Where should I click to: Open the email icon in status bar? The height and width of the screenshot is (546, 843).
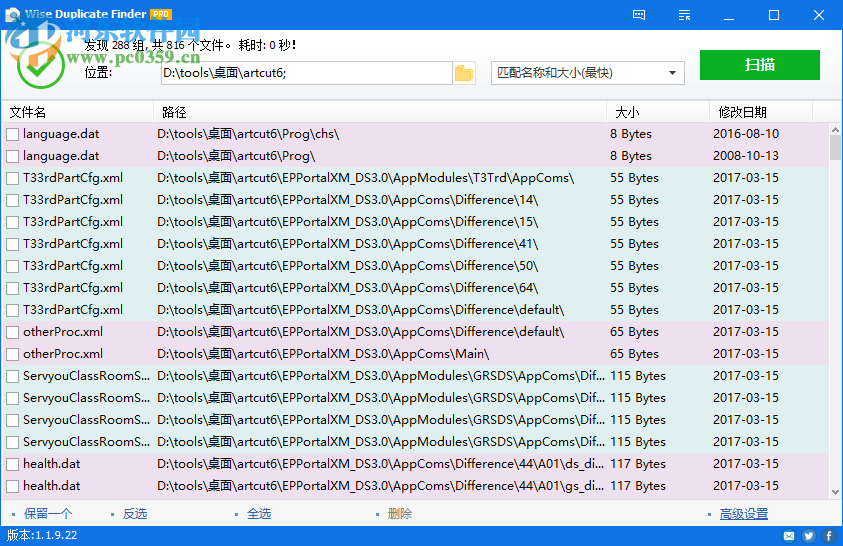[789, 536]
